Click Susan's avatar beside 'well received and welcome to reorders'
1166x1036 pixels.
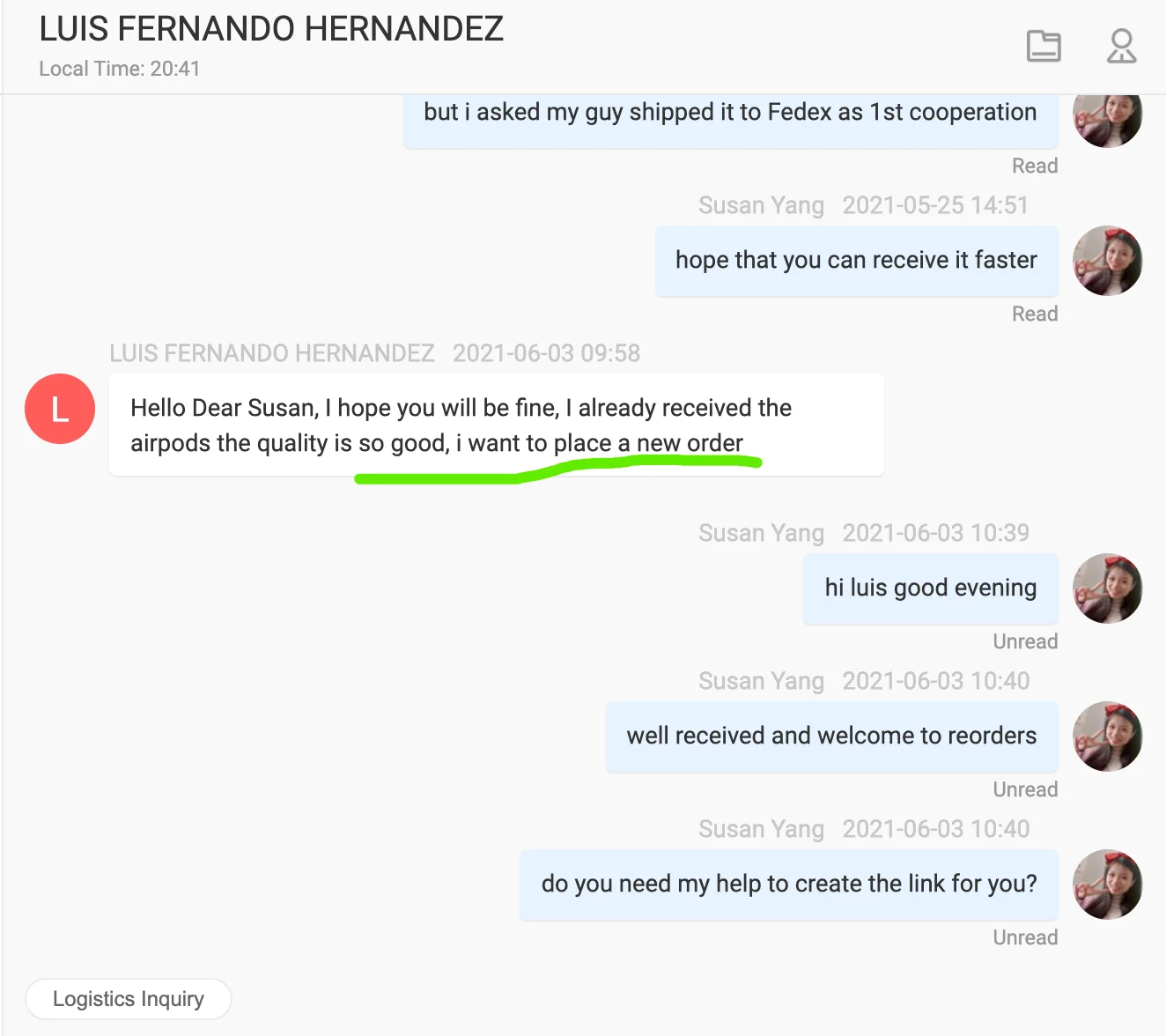pos(1107,736)
